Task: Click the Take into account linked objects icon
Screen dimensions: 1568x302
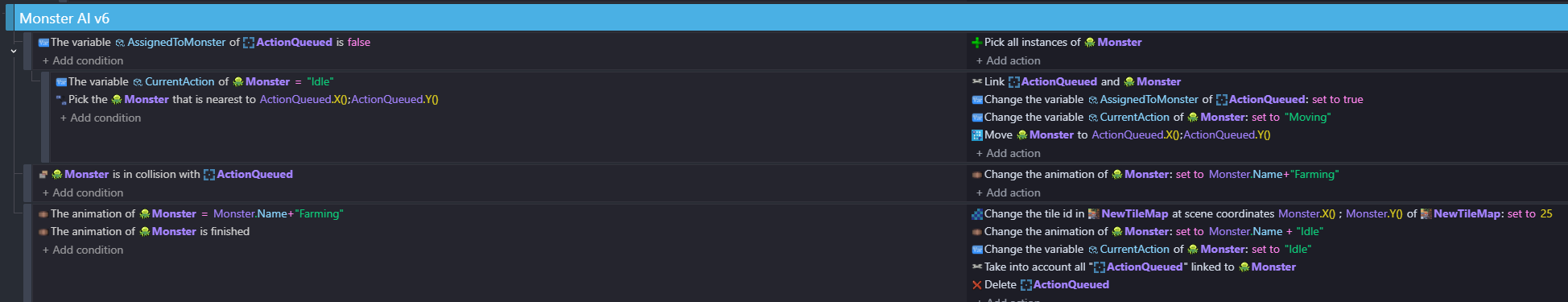Action: tap(976, 267)
